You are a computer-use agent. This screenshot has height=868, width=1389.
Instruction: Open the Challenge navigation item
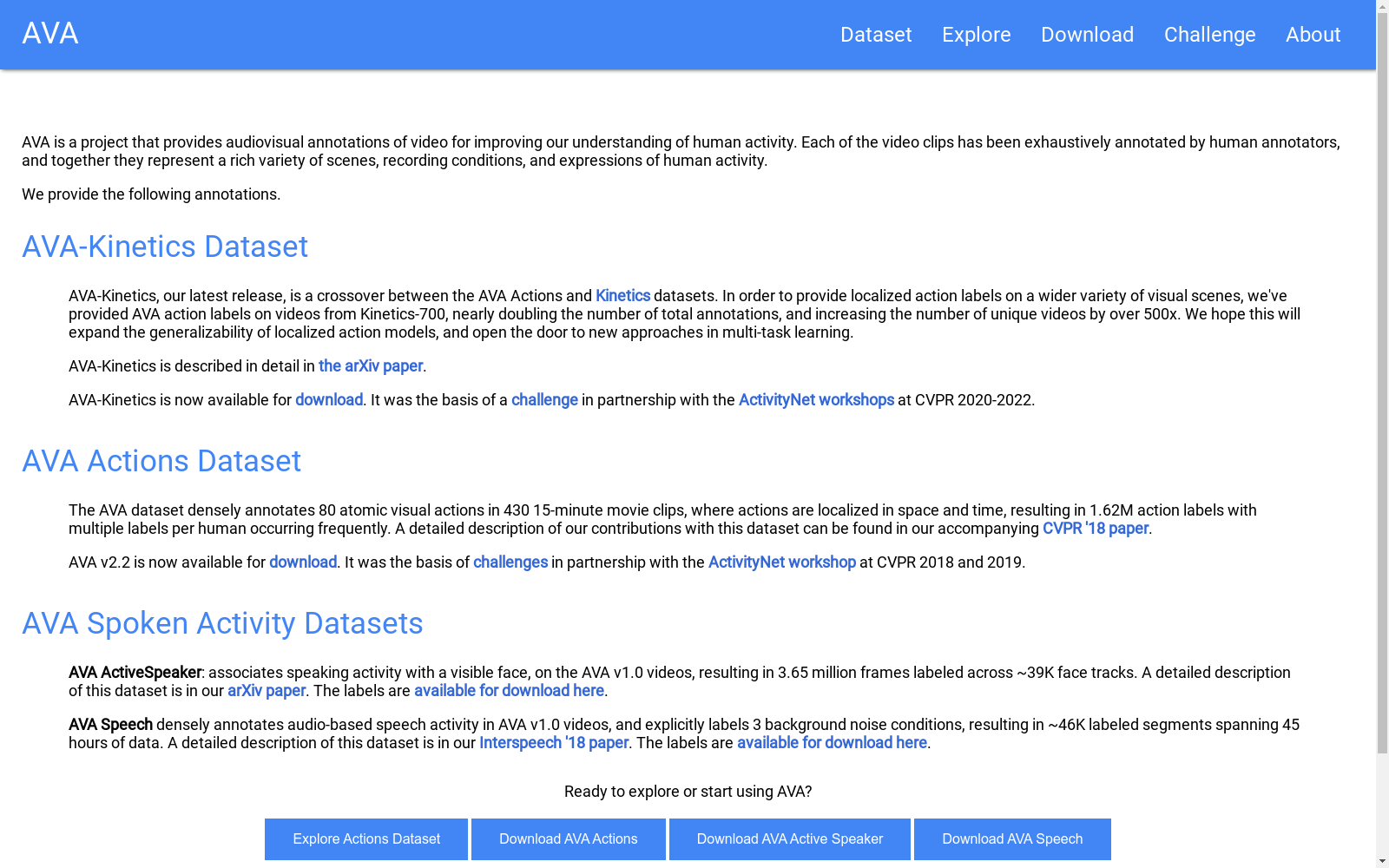click(1209, 35)
